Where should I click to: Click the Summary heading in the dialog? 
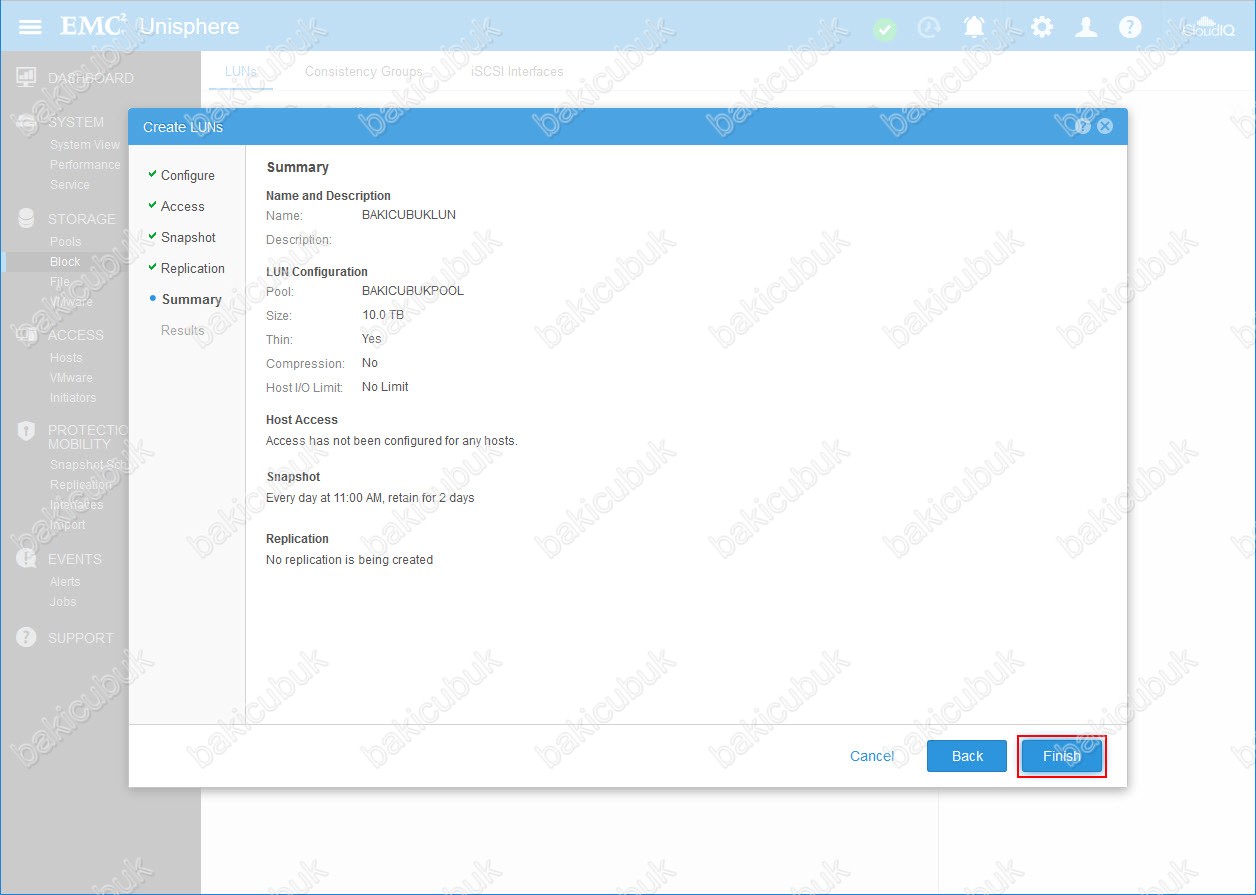[298, 167]
